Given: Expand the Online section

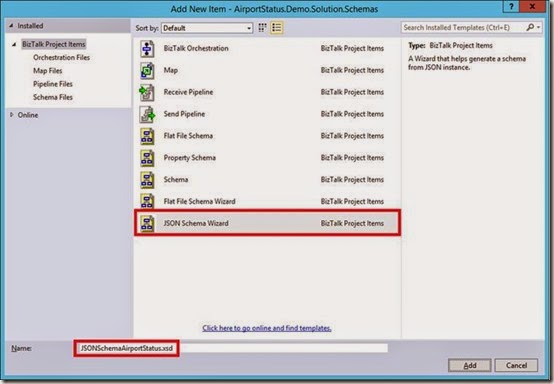Looking at the screenshot, I should tap(12, 115).
